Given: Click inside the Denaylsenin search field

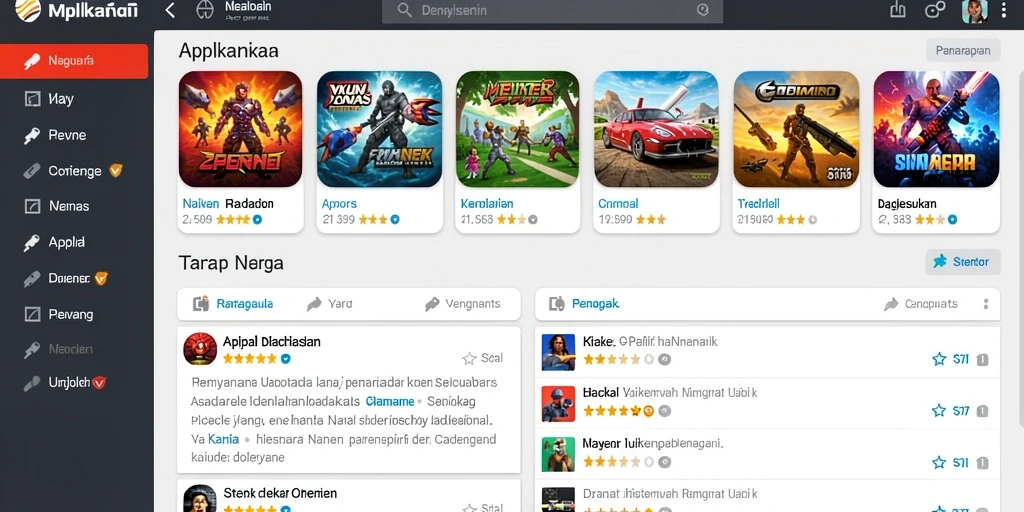Looking at the screenshot, I should pyautogui.click(x=552, y=11).
